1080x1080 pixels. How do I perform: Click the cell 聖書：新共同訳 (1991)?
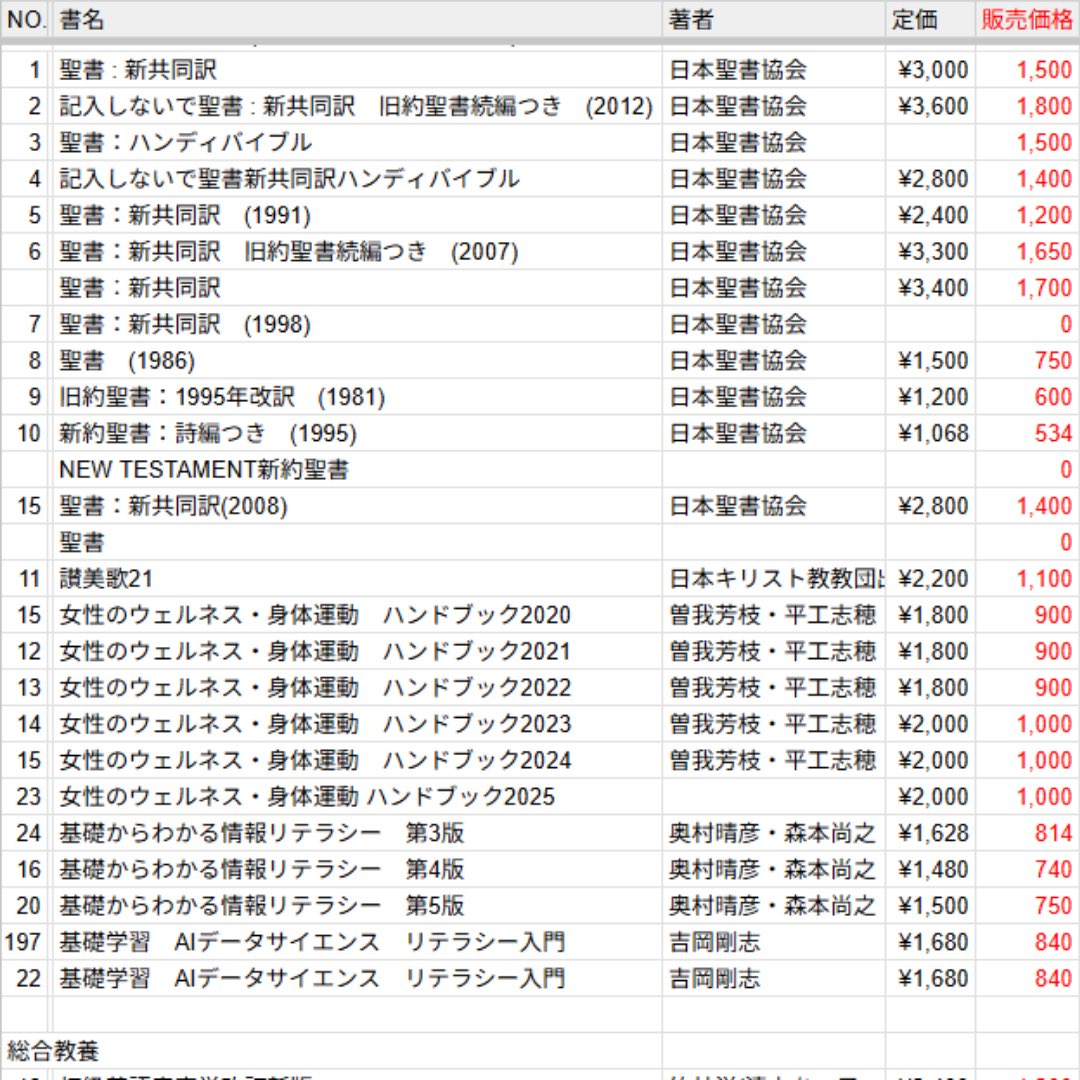[357, 215]
